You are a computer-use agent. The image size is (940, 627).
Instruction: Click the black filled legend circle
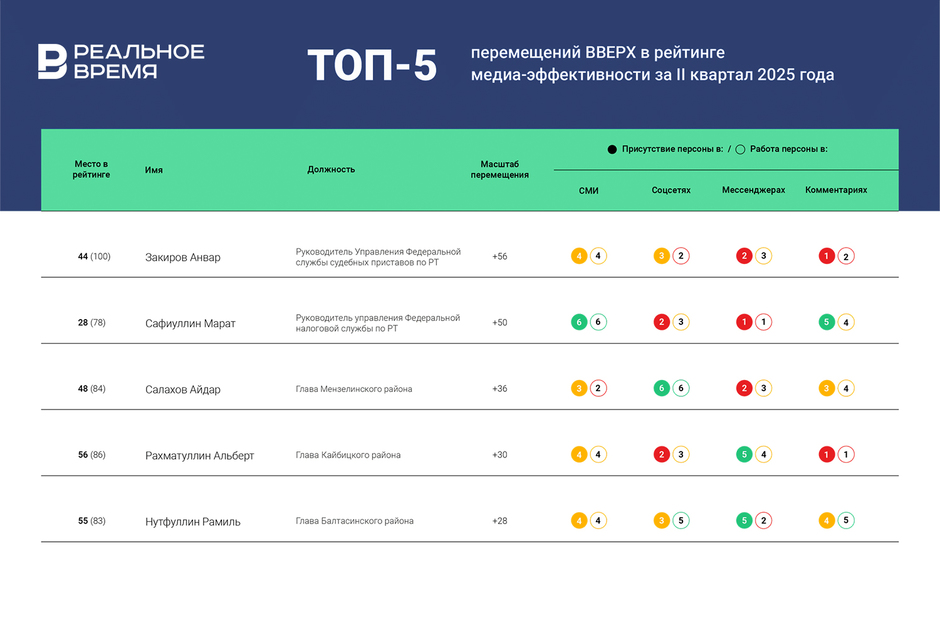click(x=612, y=149)
